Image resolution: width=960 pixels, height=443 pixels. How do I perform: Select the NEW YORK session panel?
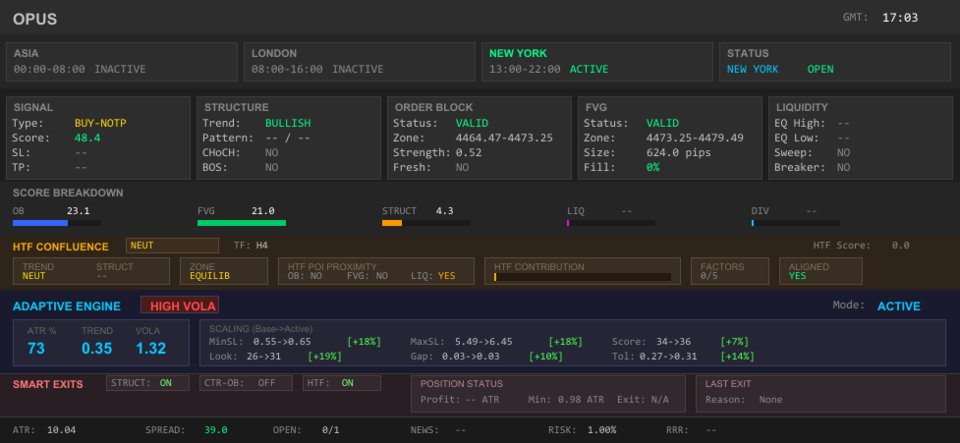(597, 62)
